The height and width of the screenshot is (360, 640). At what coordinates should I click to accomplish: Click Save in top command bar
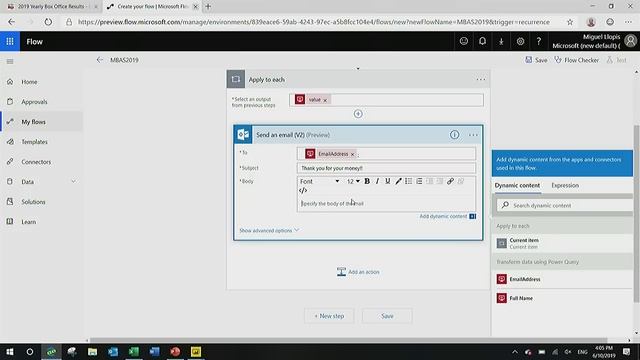pyautogui.click(x=536, y=60)
